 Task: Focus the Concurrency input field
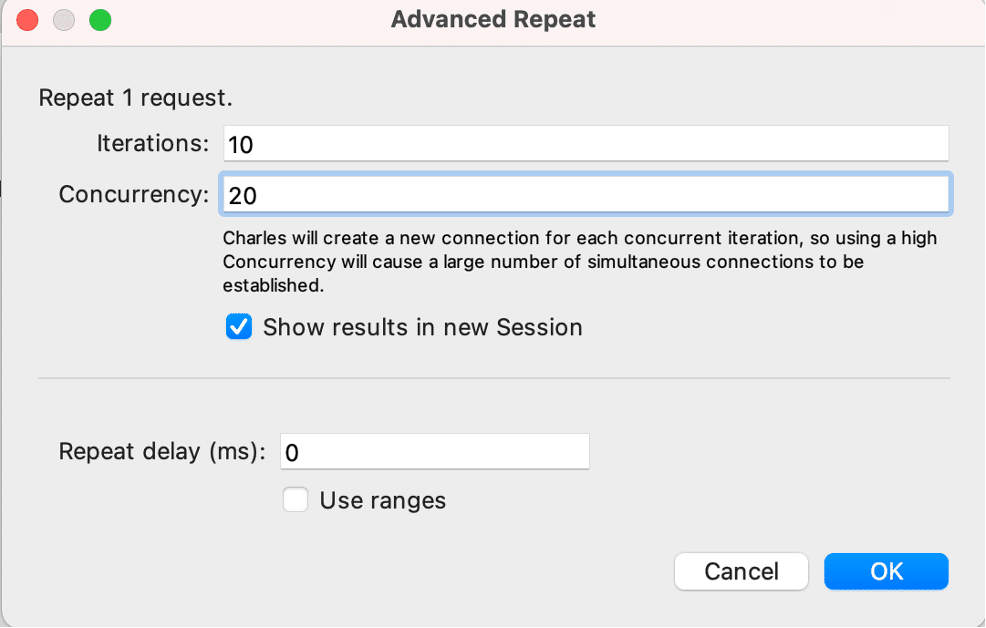585,195
